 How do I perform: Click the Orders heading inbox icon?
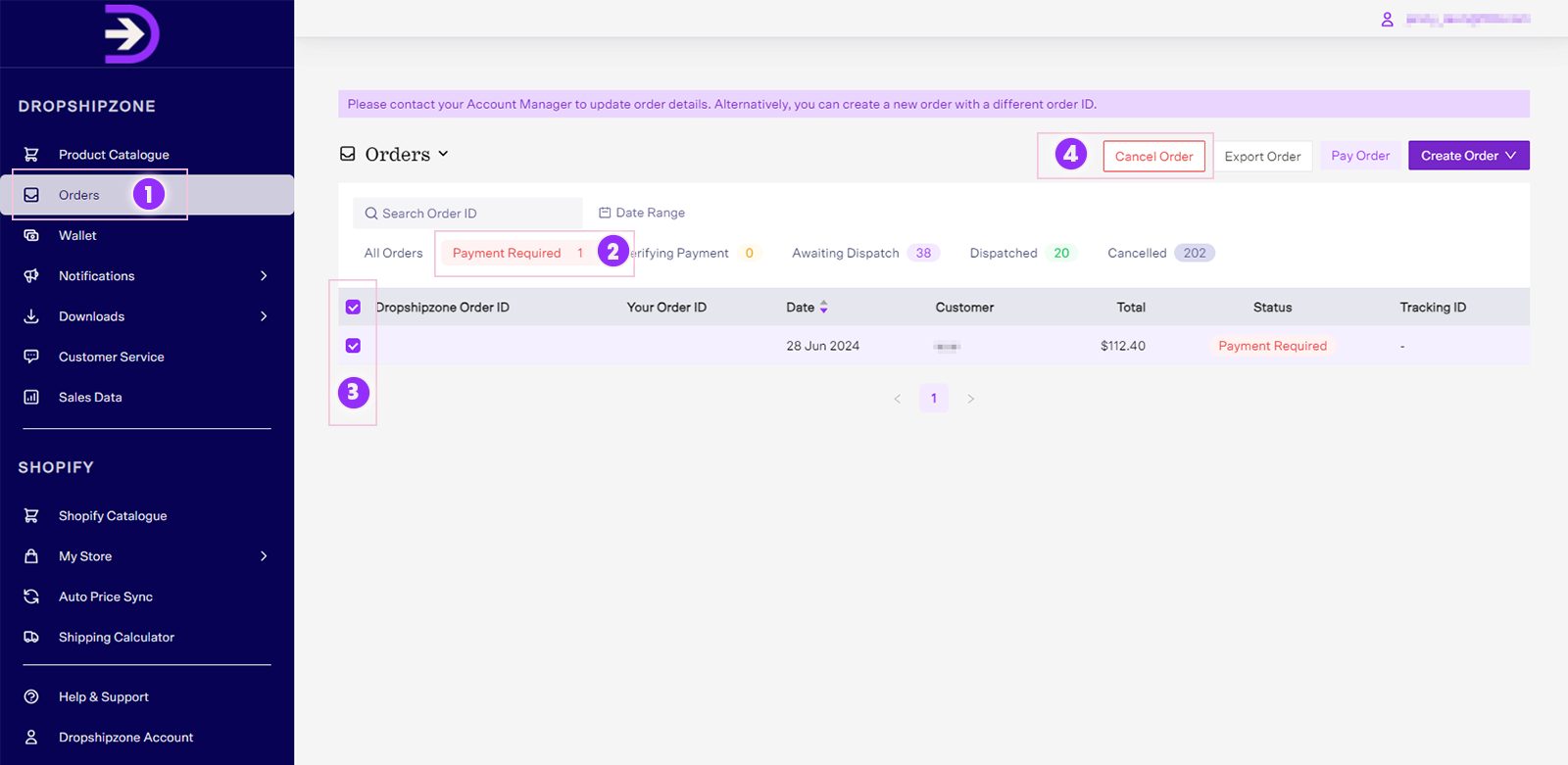pyautogui.click(x=348, y=154)
